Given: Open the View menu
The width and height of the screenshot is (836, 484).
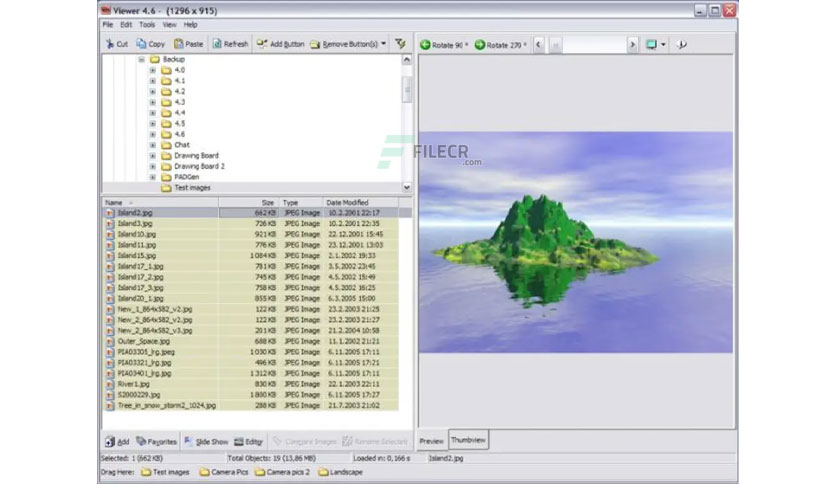Looking at the screenshot, I should pyautogui.click(x=170, y=25).
